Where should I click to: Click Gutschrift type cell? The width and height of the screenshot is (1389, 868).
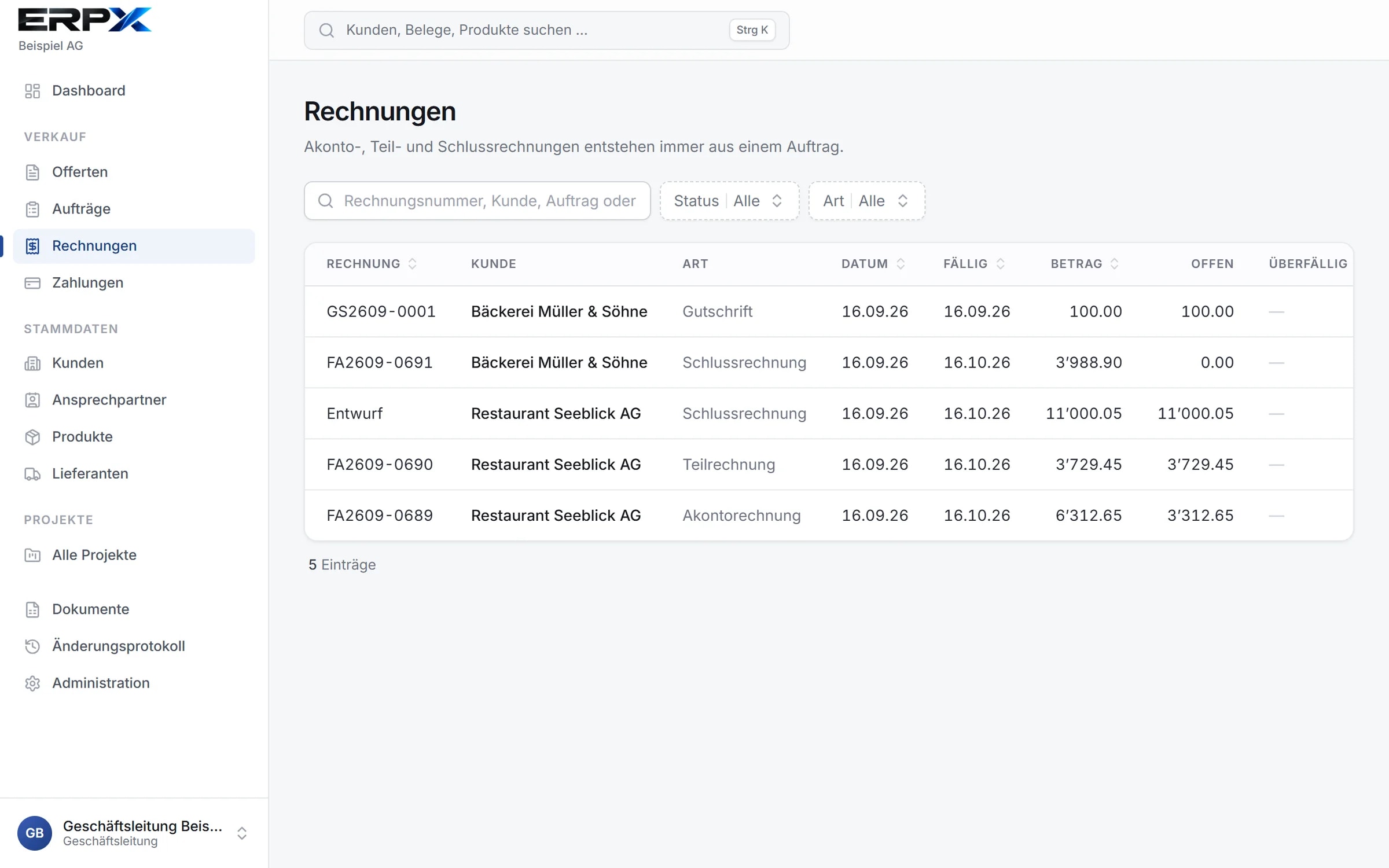(x=717, y=311)
